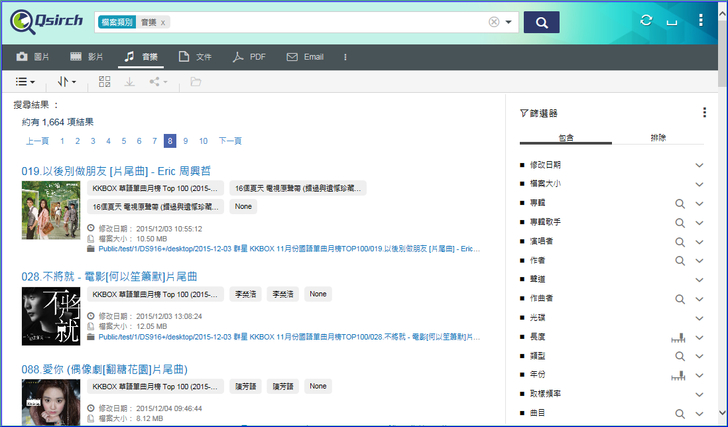Click the multi-select grid icon
Screen dimensions: 728x427
pyautogui.click(x=105, y=82)
